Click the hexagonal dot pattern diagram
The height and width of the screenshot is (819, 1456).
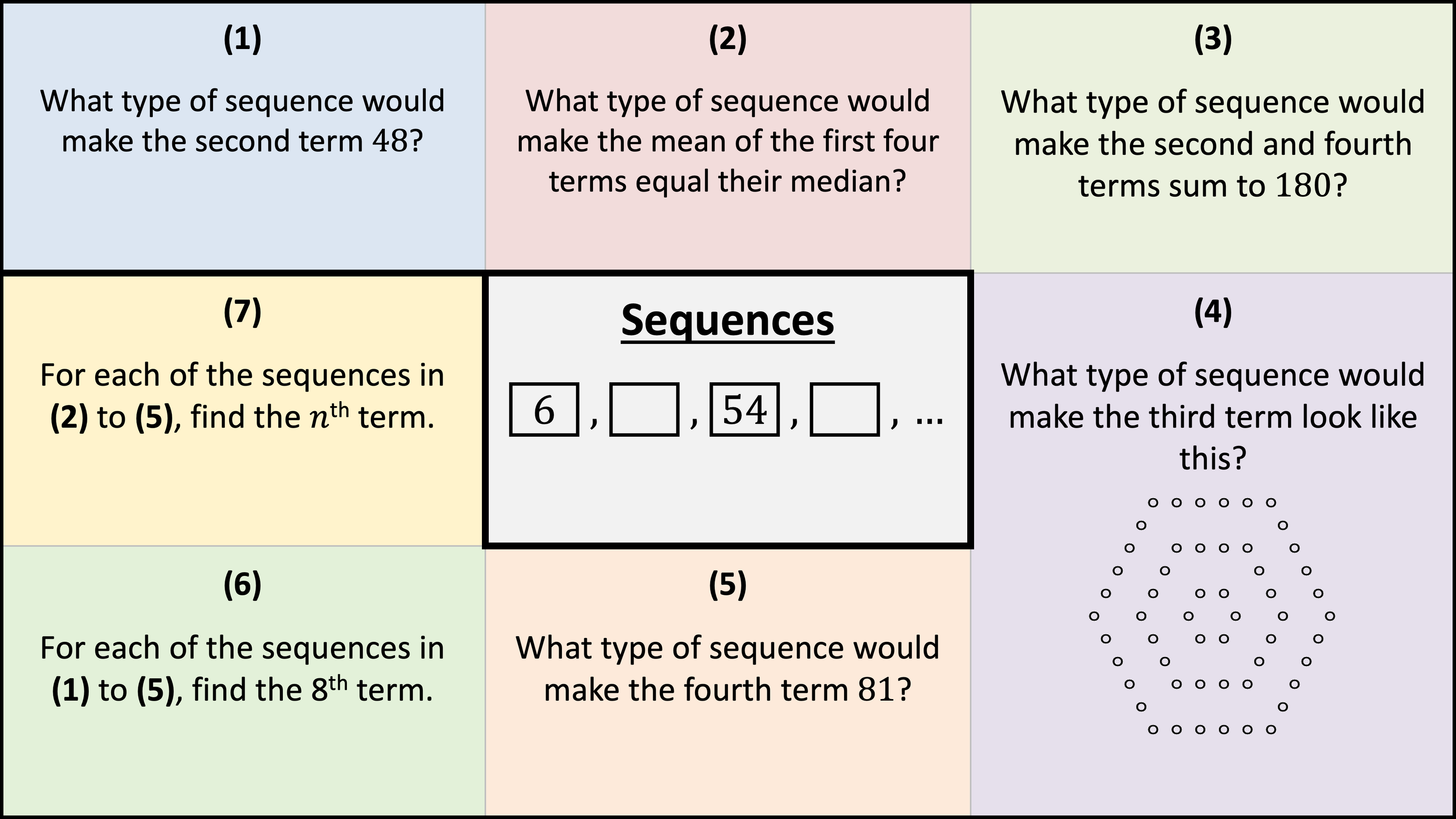click(x=1212, y=616)
